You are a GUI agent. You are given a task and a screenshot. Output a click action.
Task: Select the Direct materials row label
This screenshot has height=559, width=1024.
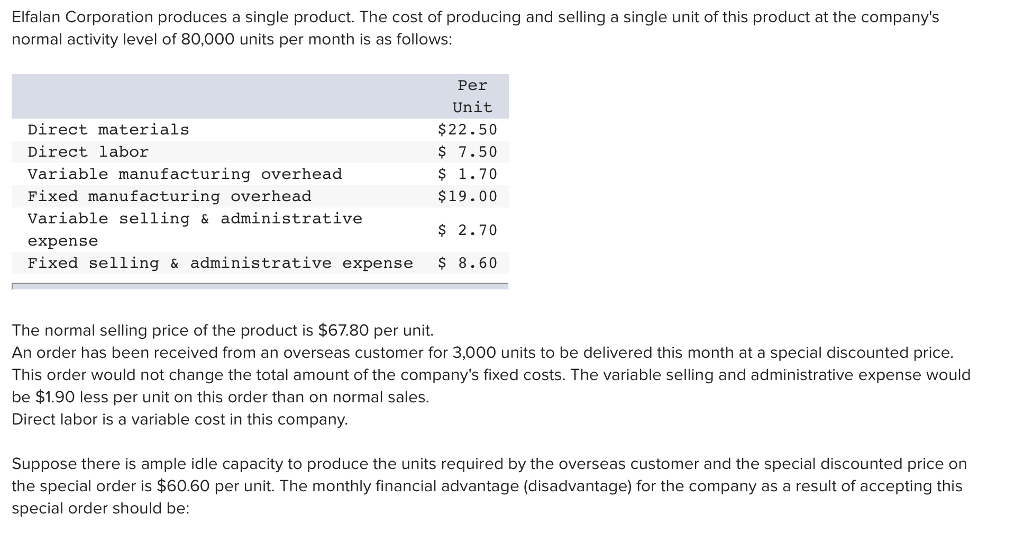(108, 130)
